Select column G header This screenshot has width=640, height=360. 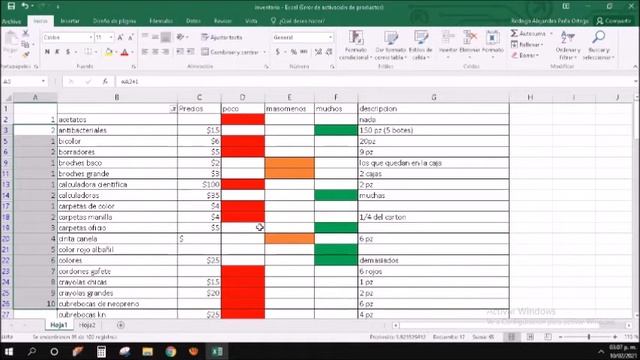click(433, 97)
